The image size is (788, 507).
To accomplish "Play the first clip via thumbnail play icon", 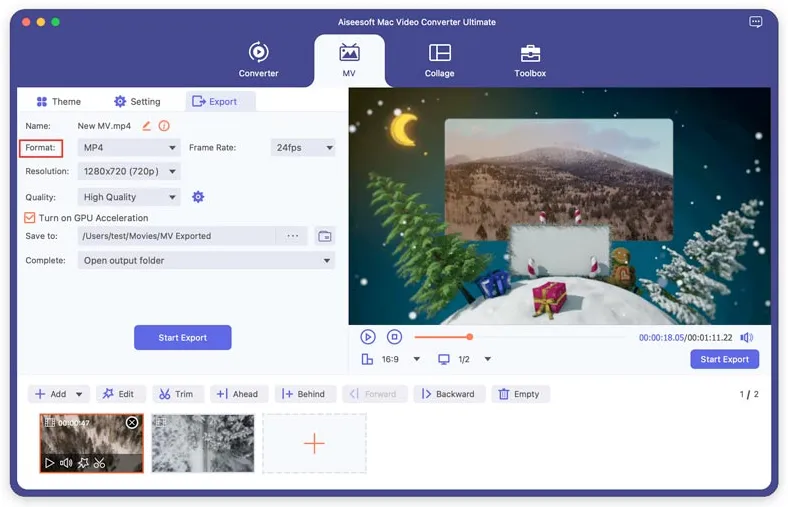I will [x=49, y=463].
